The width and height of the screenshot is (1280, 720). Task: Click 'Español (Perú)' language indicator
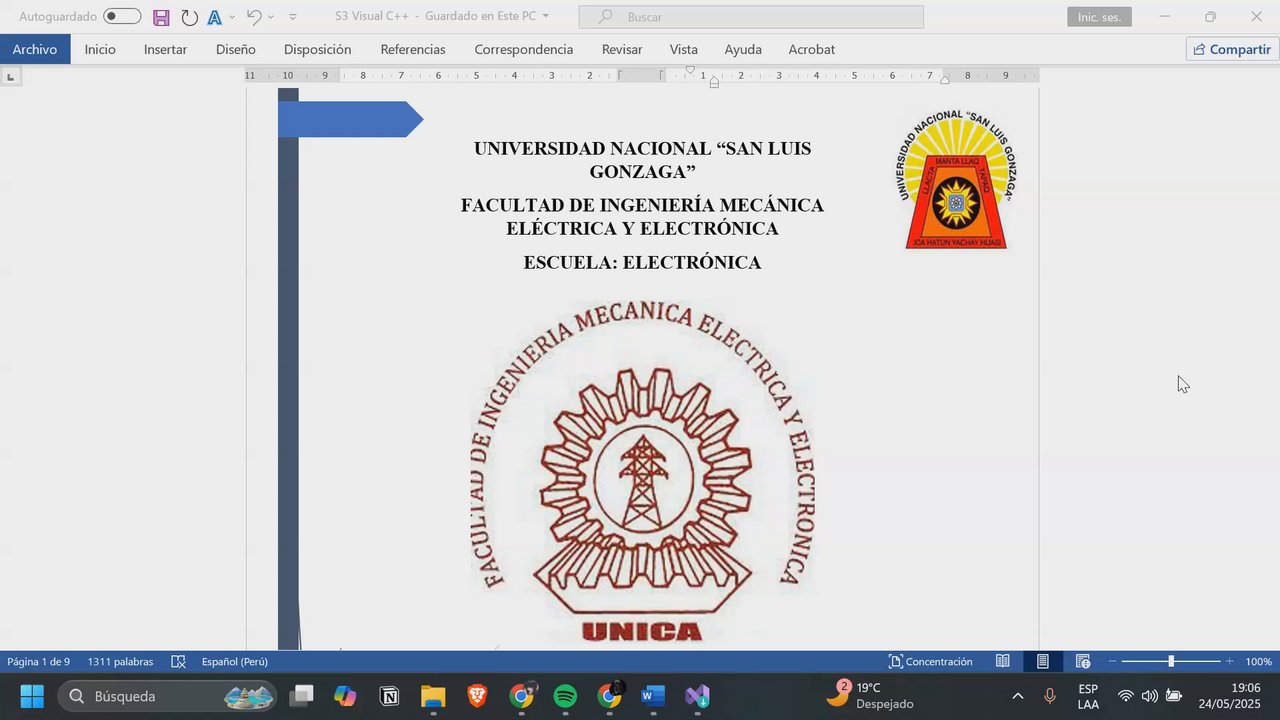tap(235, 662)
